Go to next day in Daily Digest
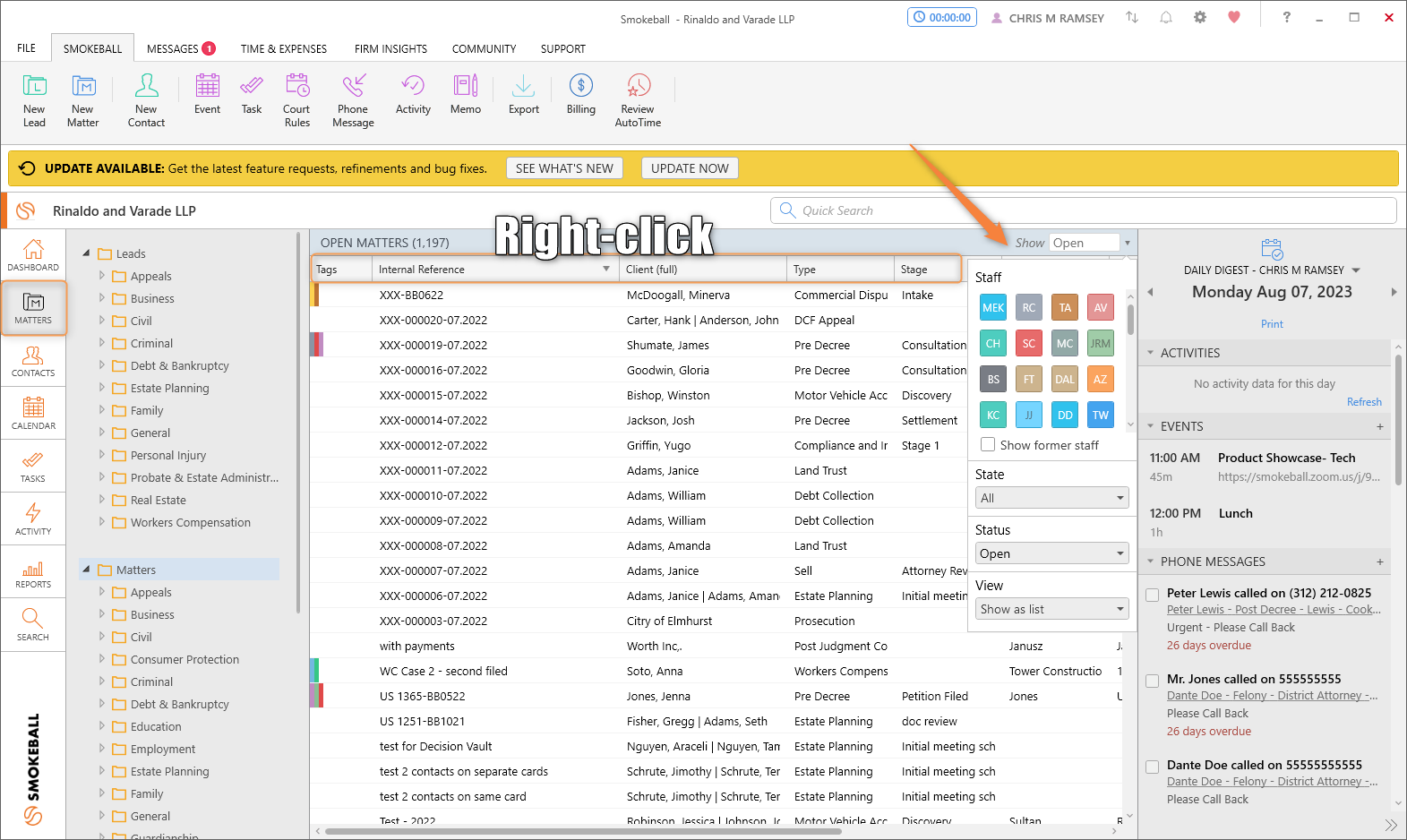The height and width of the screenshot is (840, 1407). [1394, 292]
